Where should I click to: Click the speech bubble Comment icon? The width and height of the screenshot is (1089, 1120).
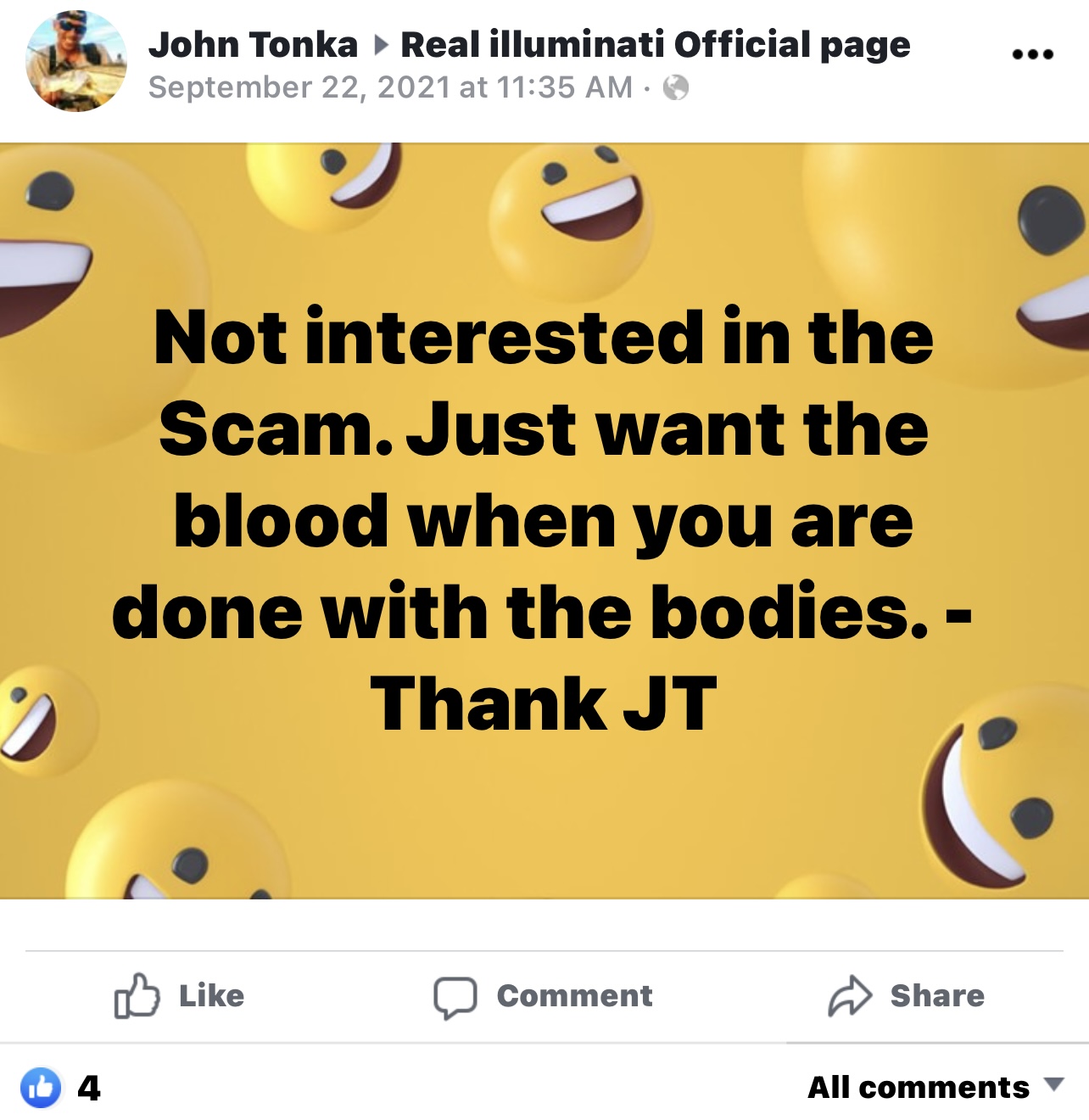455,997
